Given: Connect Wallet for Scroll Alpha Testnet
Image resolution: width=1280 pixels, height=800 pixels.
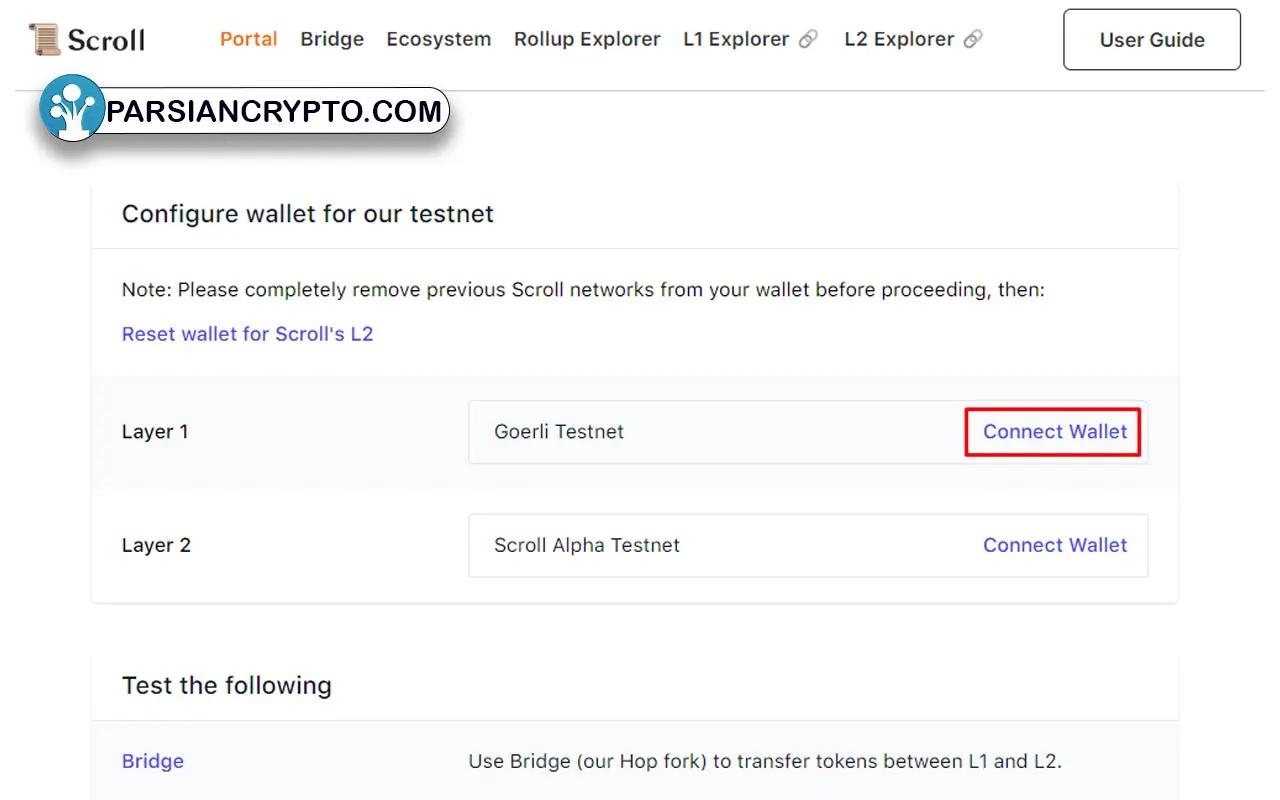Looking at the screenshot, I should 1055,545.
